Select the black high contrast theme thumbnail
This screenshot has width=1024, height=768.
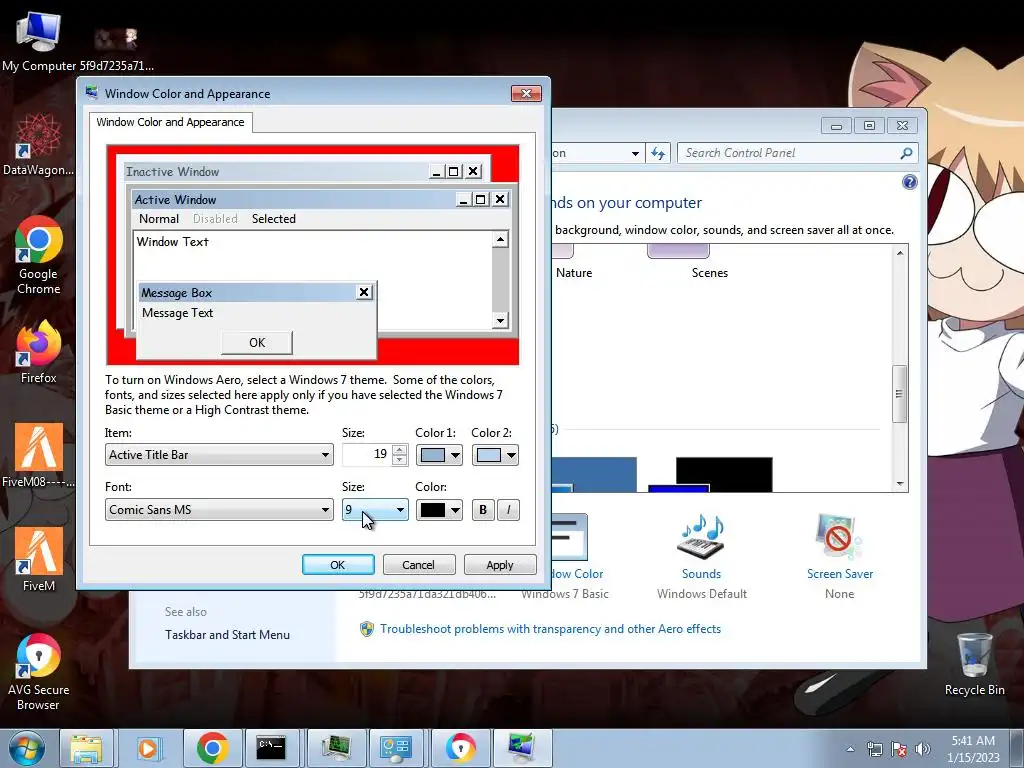724,474
